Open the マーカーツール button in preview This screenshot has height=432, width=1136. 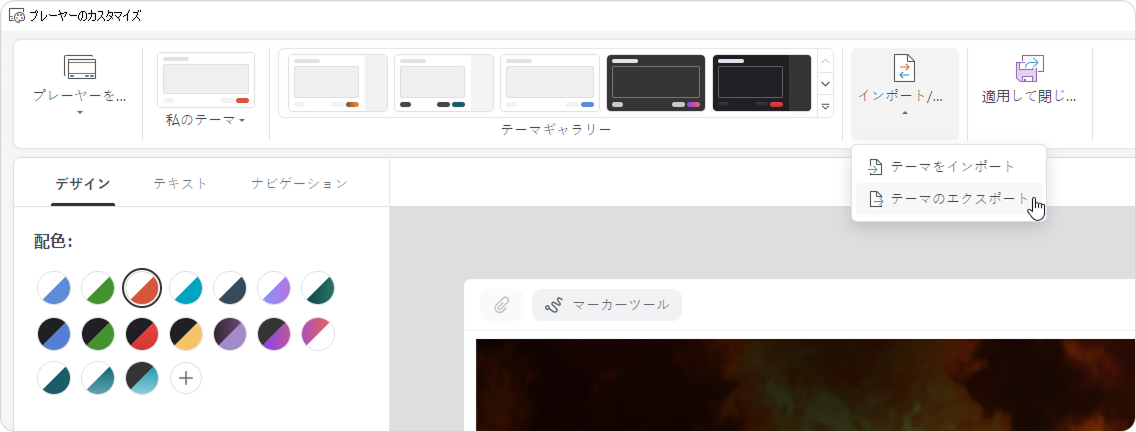pyautogui.click(x=607, y=305)
